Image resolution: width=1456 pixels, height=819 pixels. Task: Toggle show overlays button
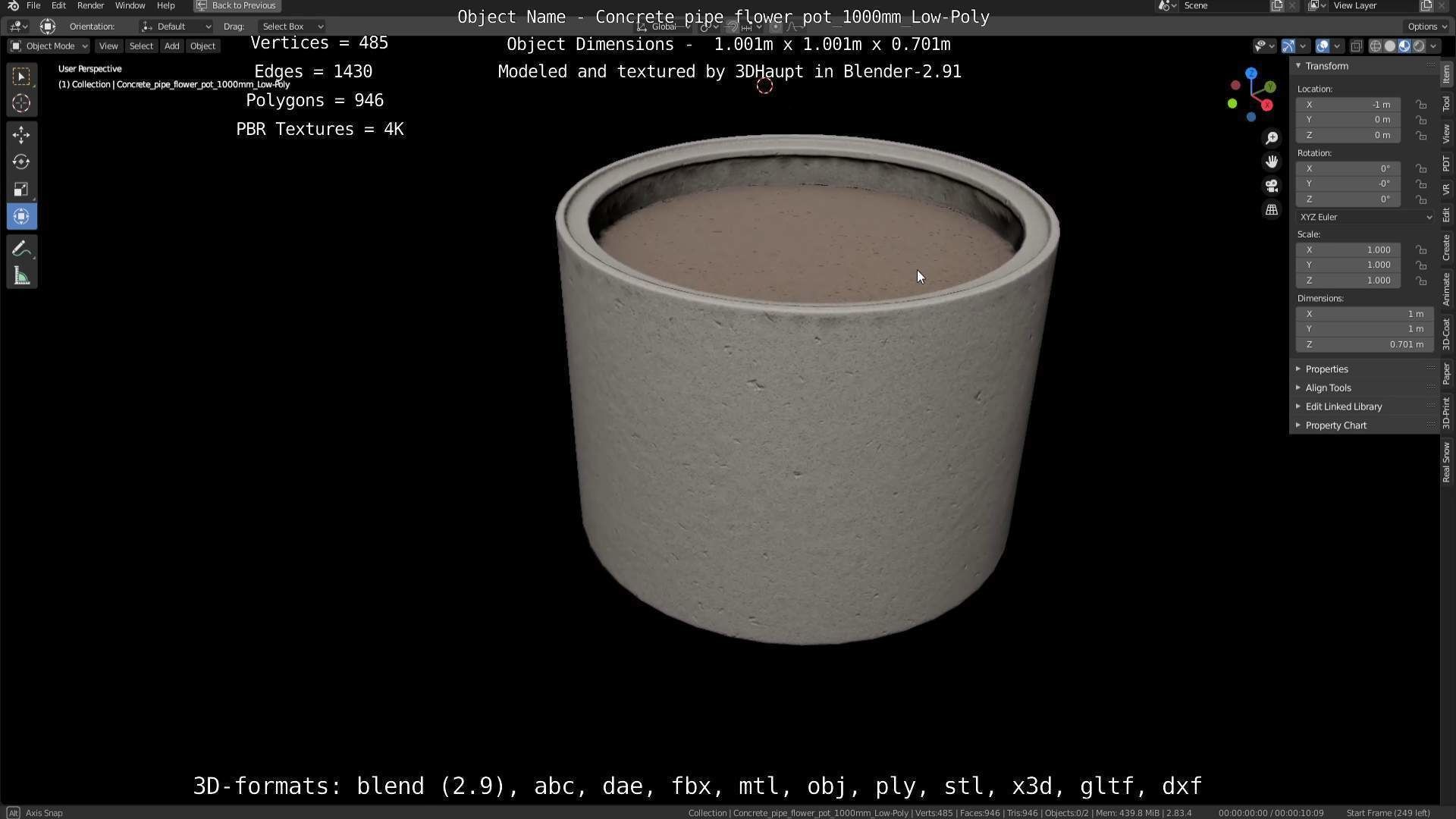[x=1323, y=46]
